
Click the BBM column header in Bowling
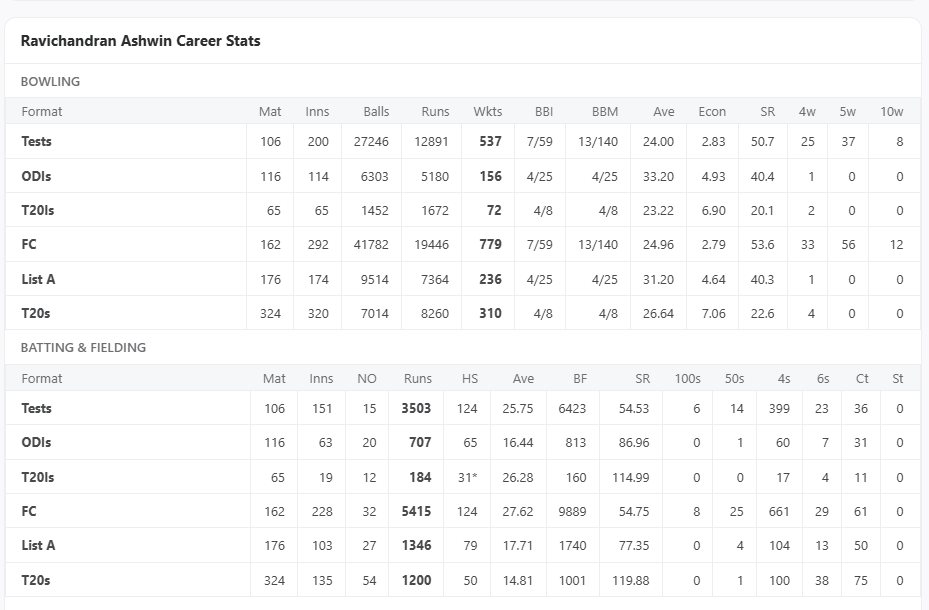pyautogui.click(x=605, y=111)
